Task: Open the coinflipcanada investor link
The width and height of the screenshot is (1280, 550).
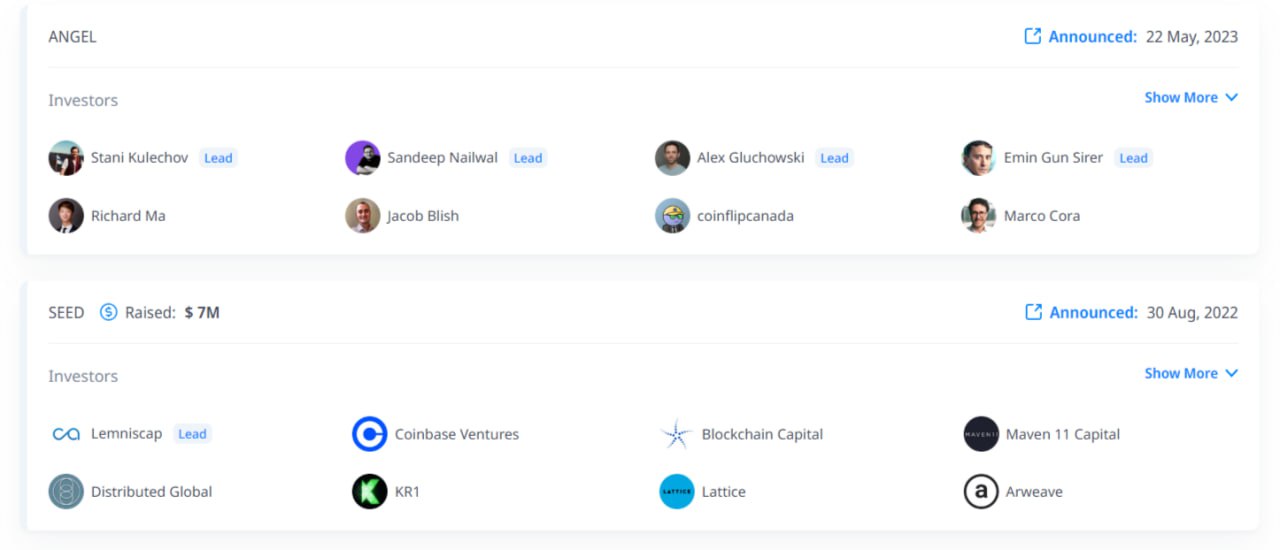Action: pos(745,215)
